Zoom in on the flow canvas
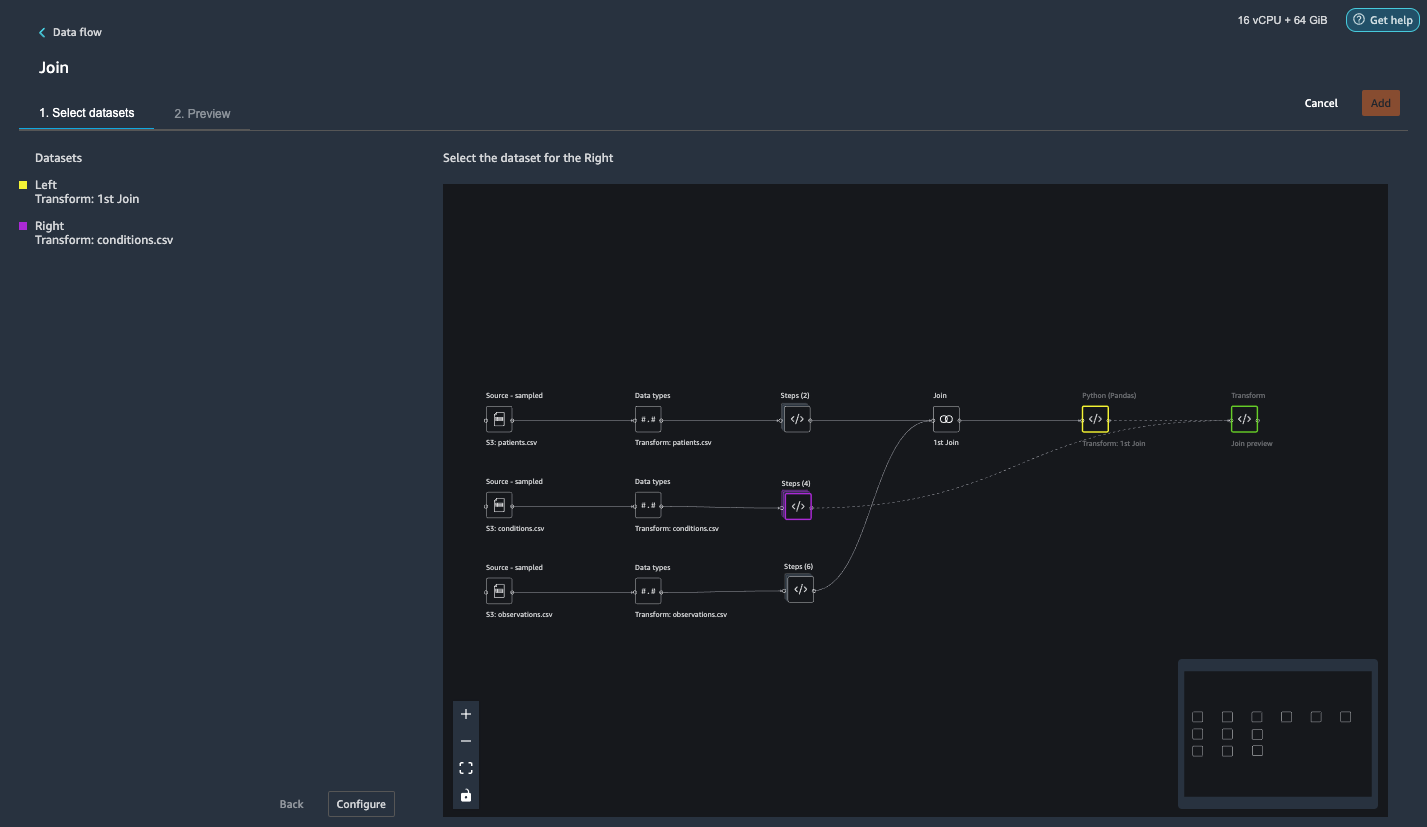1427x827 pixels. pyautogui.click(x=465, y=714)
